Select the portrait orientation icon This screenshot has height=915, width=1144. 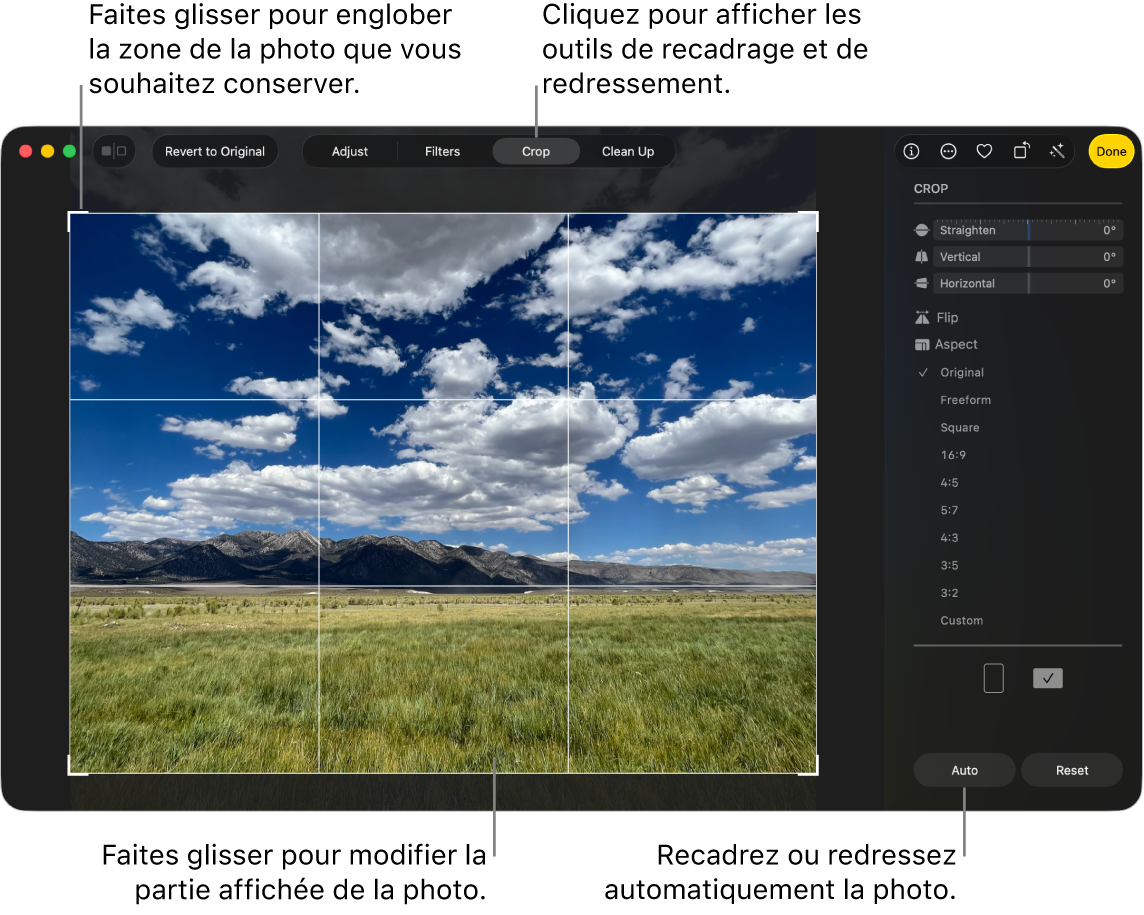(x=993, y=679)
